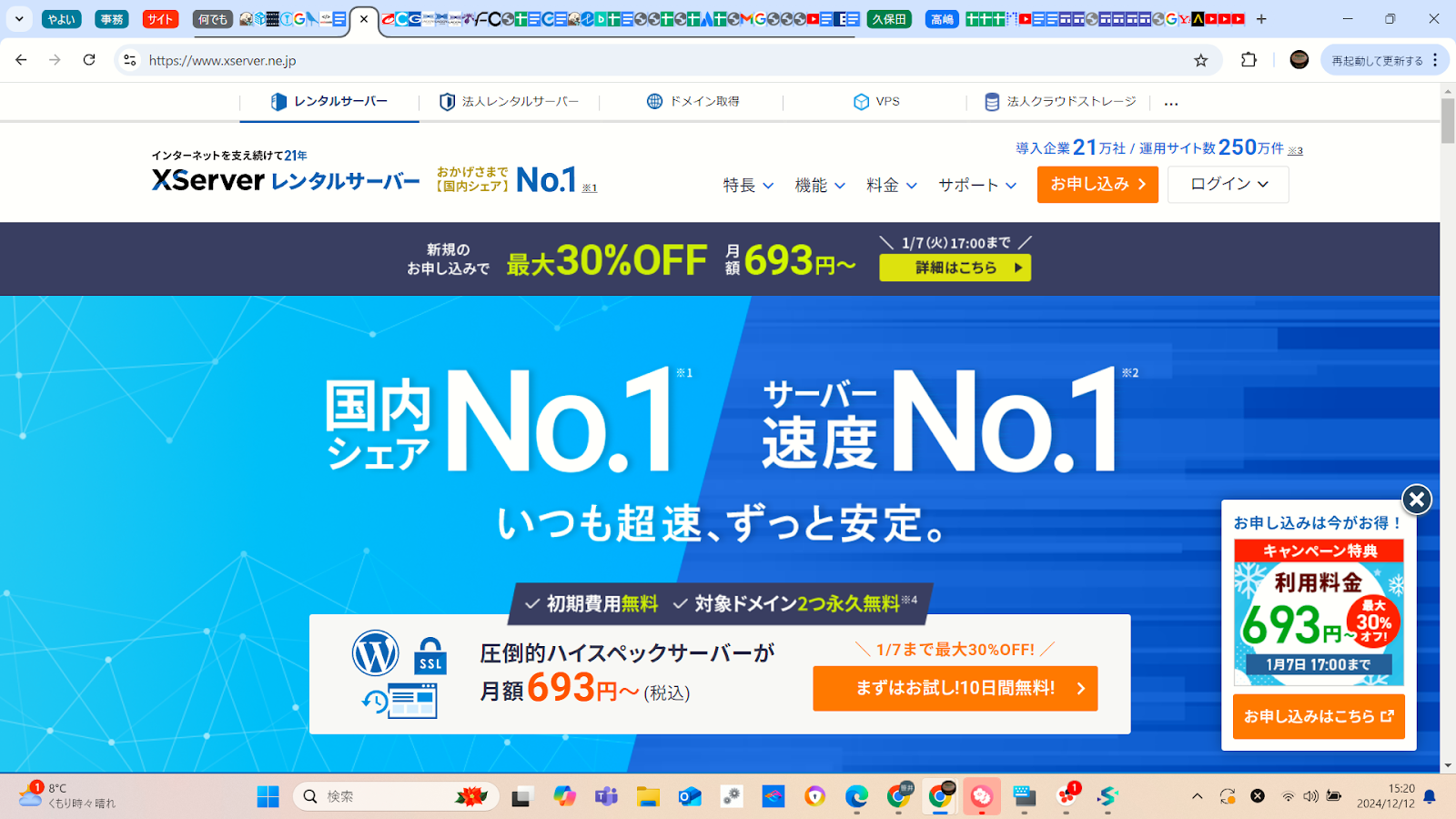Select the VPS service tab
1456x819 pixels.
pos(876,102)
